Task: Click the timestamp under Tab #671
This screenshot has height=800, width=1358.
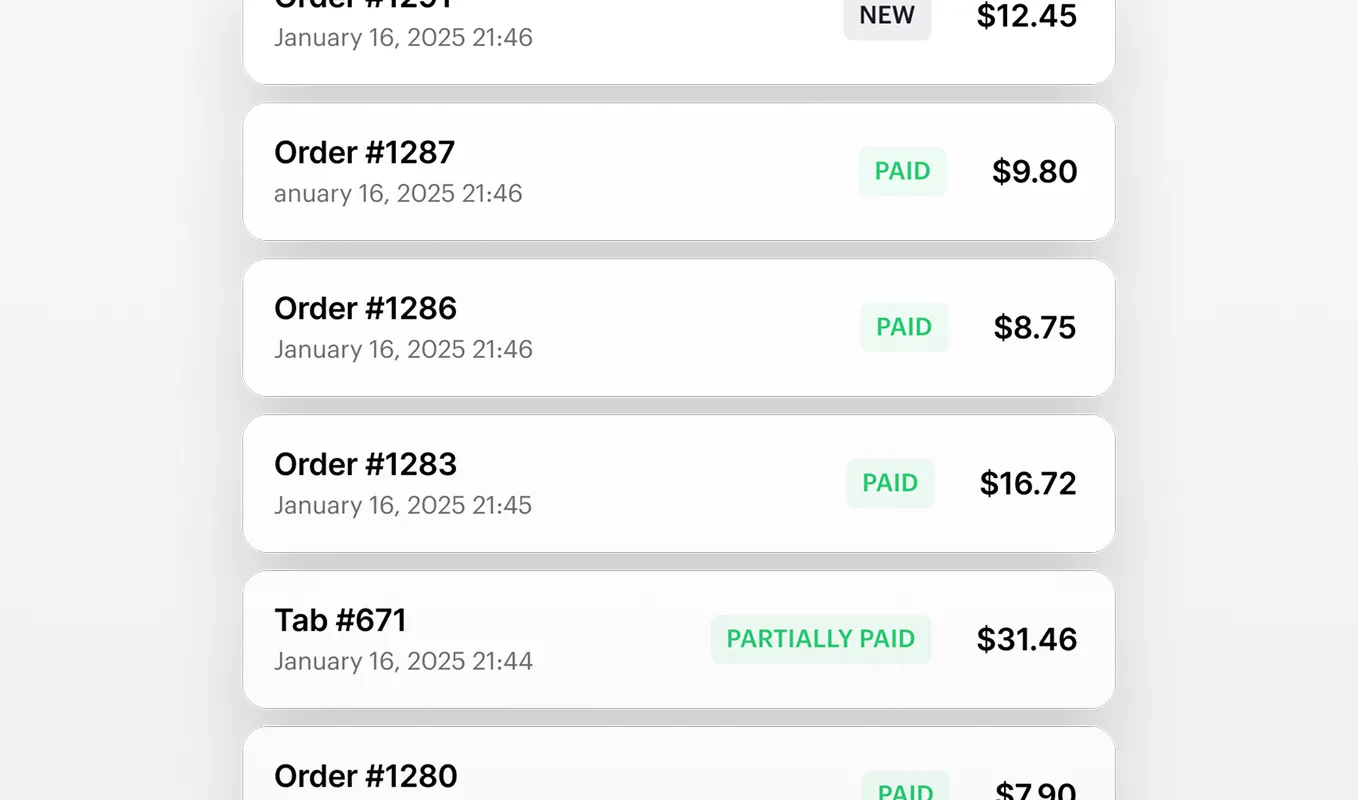Action: tap(403, 661)
